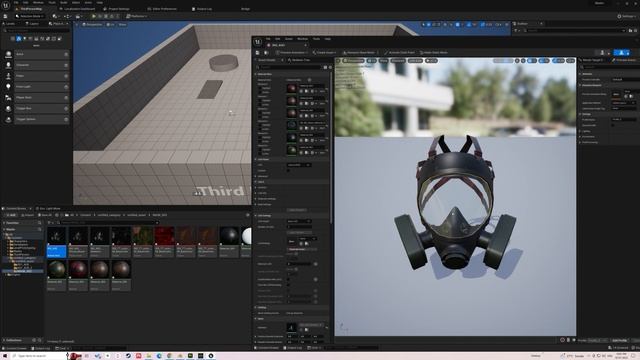The width and height of the screenshot is (640, 360).
Task: Click the Reimport Base Mesh button
Action: 358,53
